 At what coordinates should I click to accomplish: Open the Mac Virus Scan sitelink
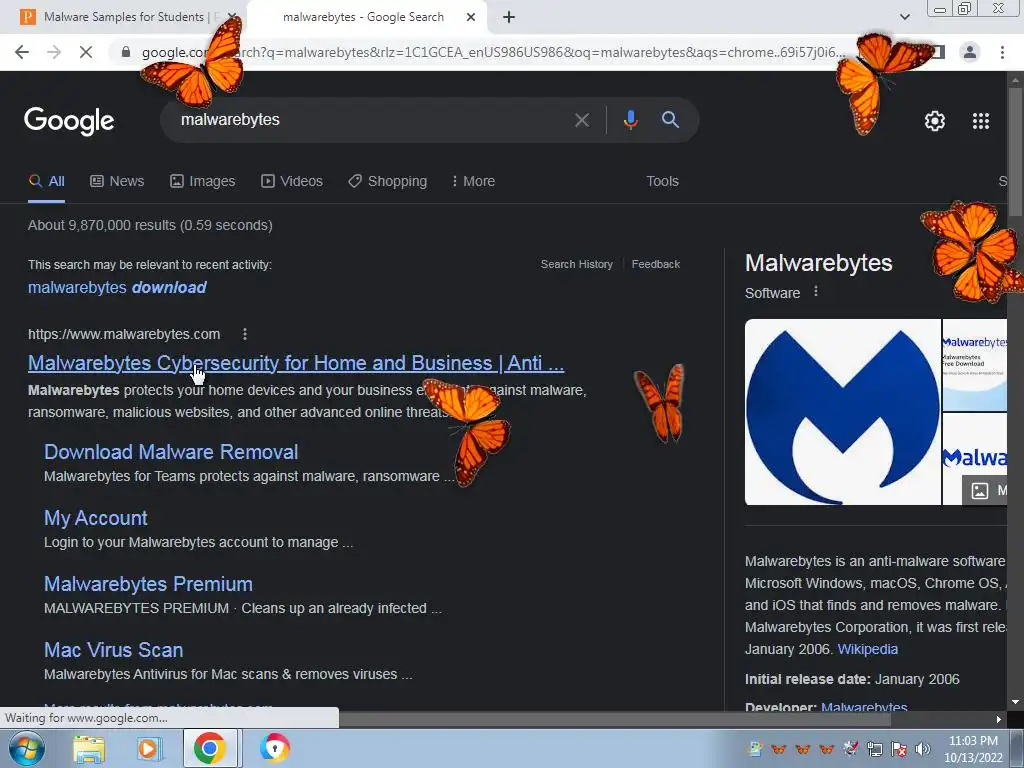[114, 650]
